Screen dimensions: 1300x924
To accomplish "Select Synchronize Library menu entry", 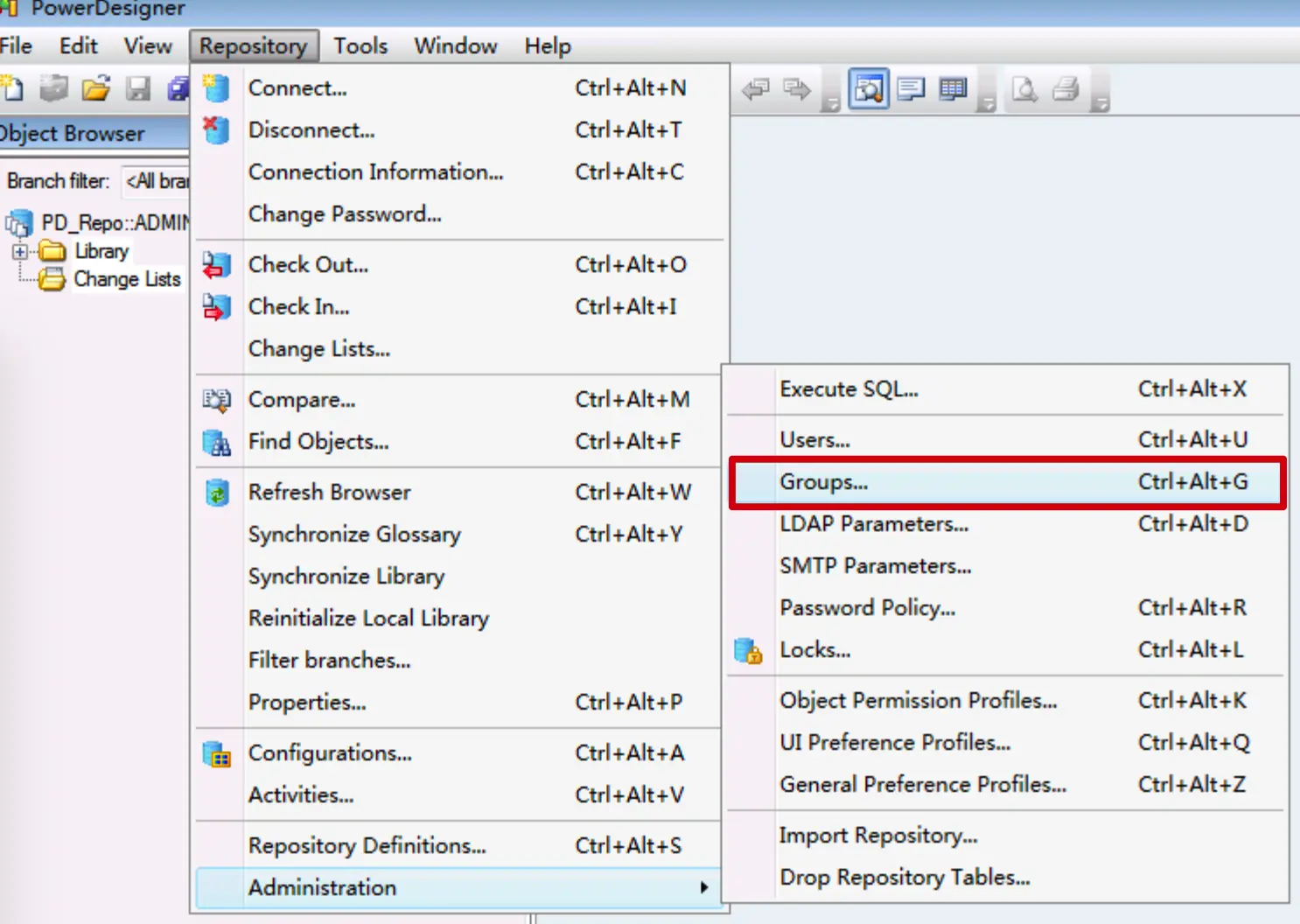I will tap(460, 576).
